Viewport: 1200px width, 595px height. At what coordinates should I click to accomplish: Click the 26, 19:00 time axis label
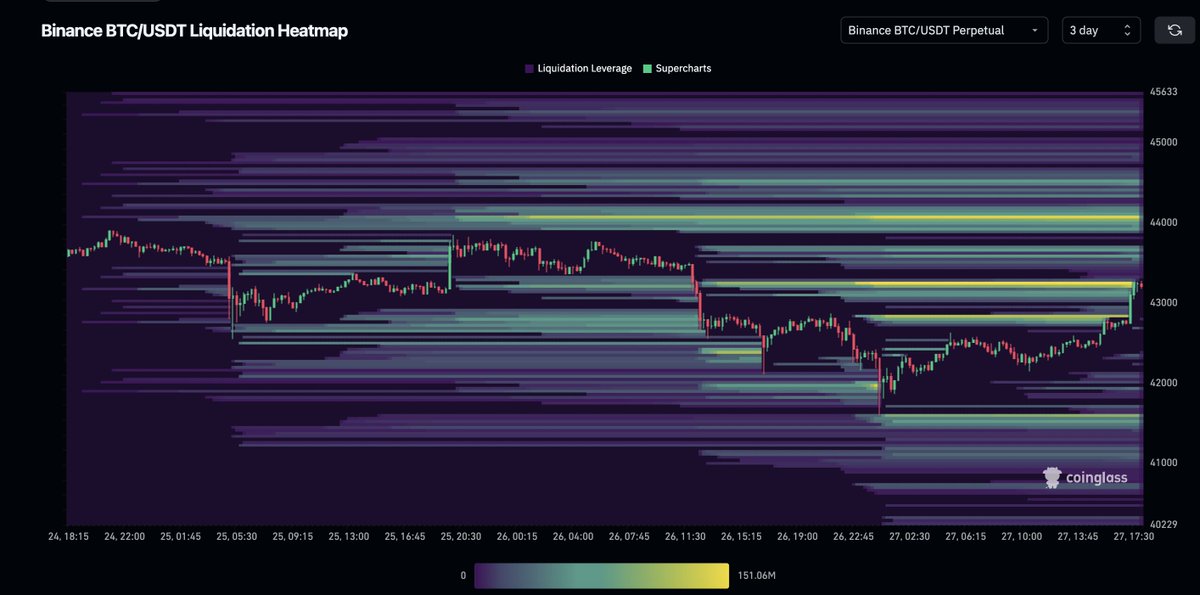(798, 536)
